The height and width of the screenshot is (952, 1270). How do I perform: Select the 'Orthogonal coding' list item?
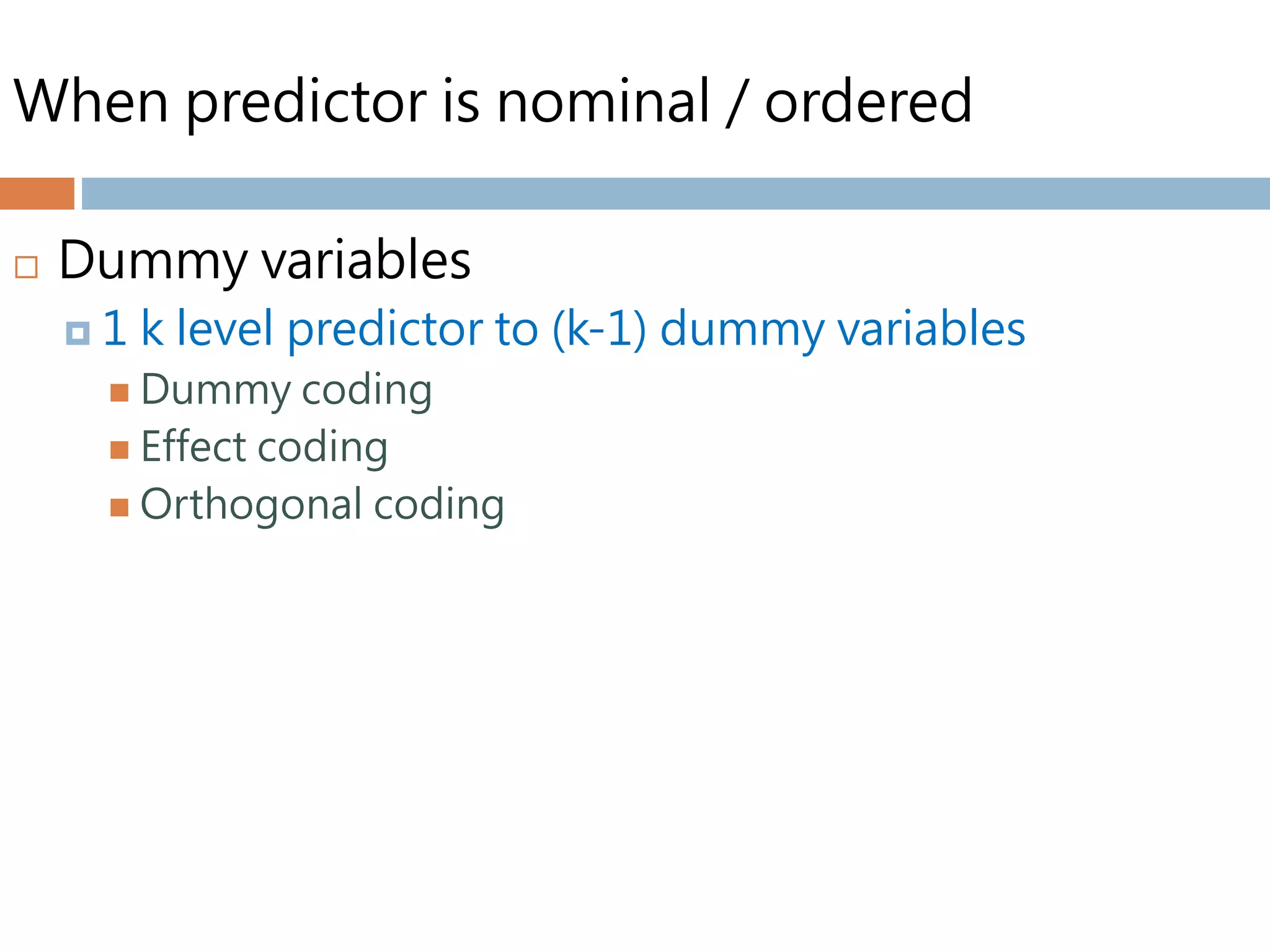[322, 505]
